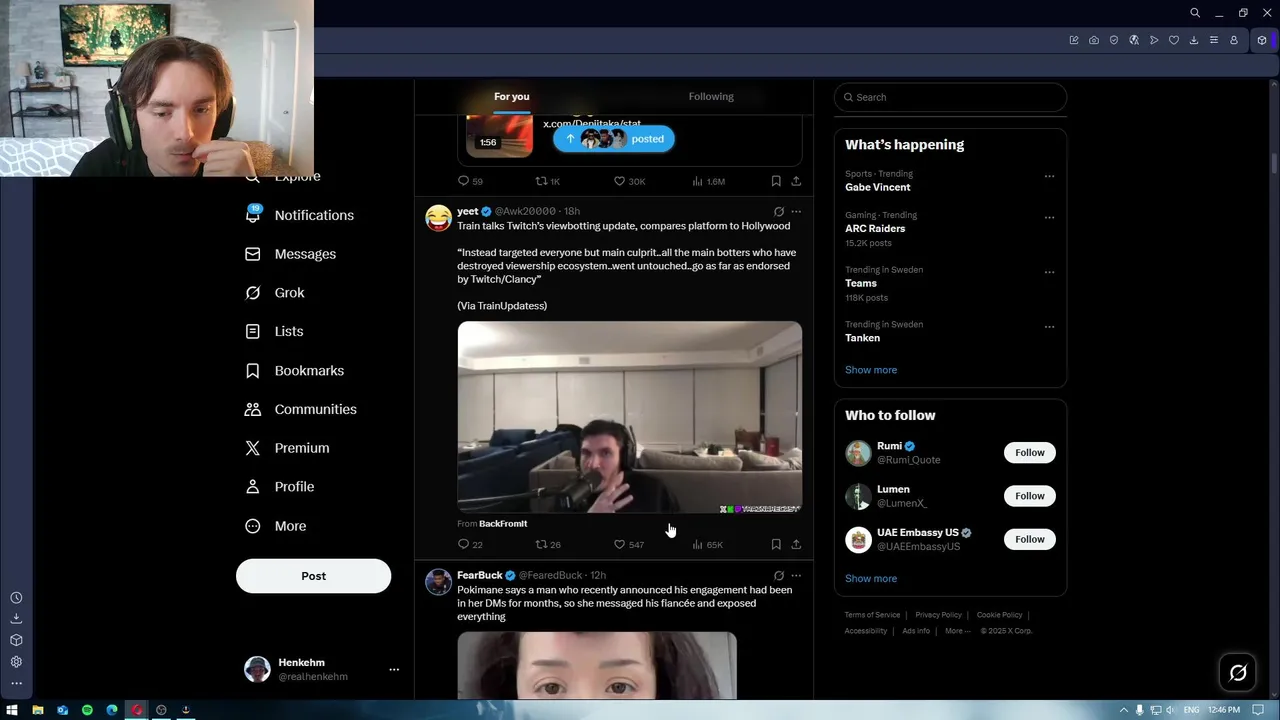Open options for Tanken trend
Image resolution: width=1280 pixels, height=720 pixels.
(x=1049, y=327)
